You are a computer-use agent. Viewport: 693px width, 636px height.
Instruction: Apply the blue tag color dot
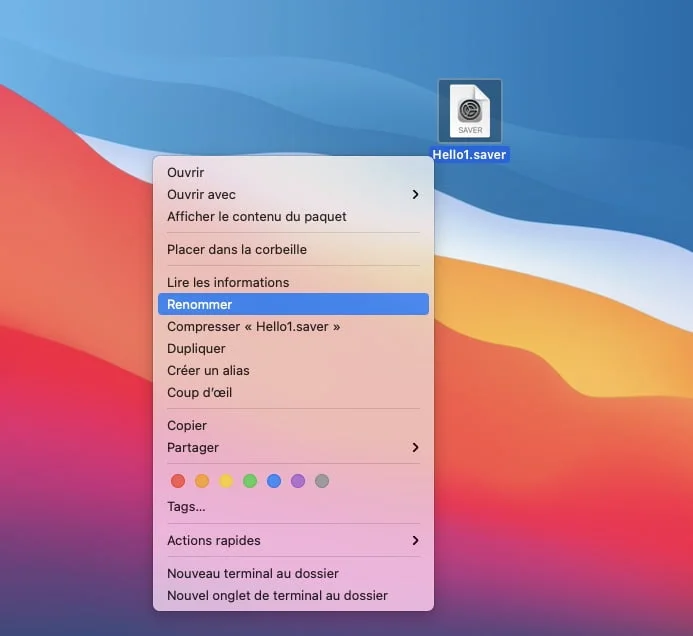[x=274, y=481]
